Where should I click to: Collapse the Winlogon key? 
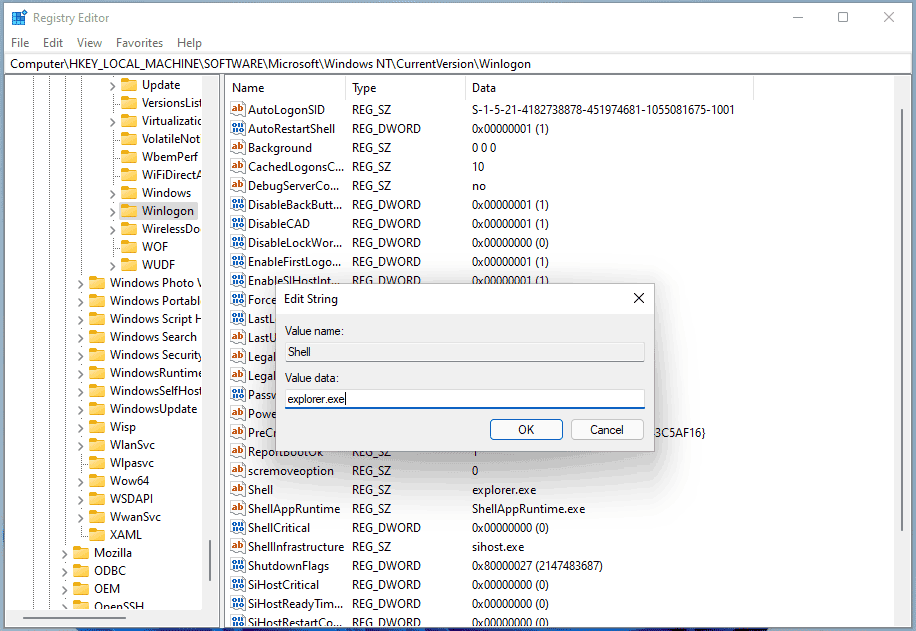click(x=112, y=210)
